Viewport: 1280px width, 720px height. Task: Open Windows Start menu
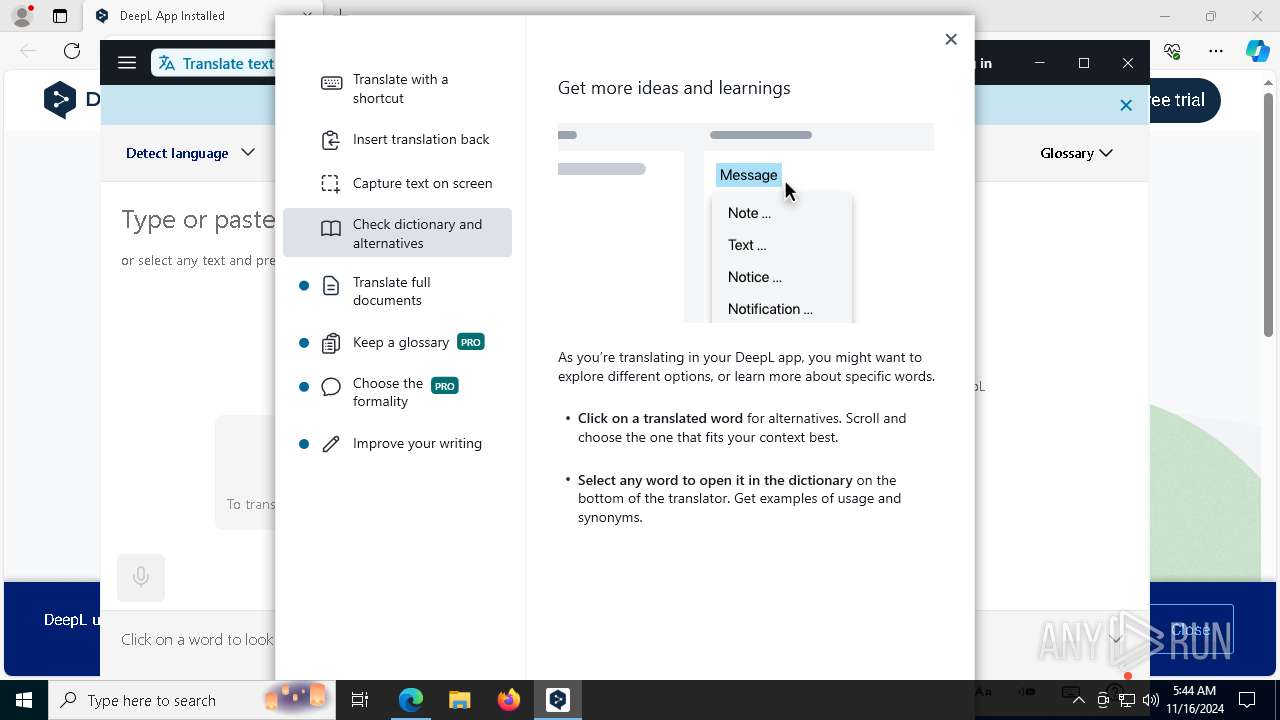[24, 700]
